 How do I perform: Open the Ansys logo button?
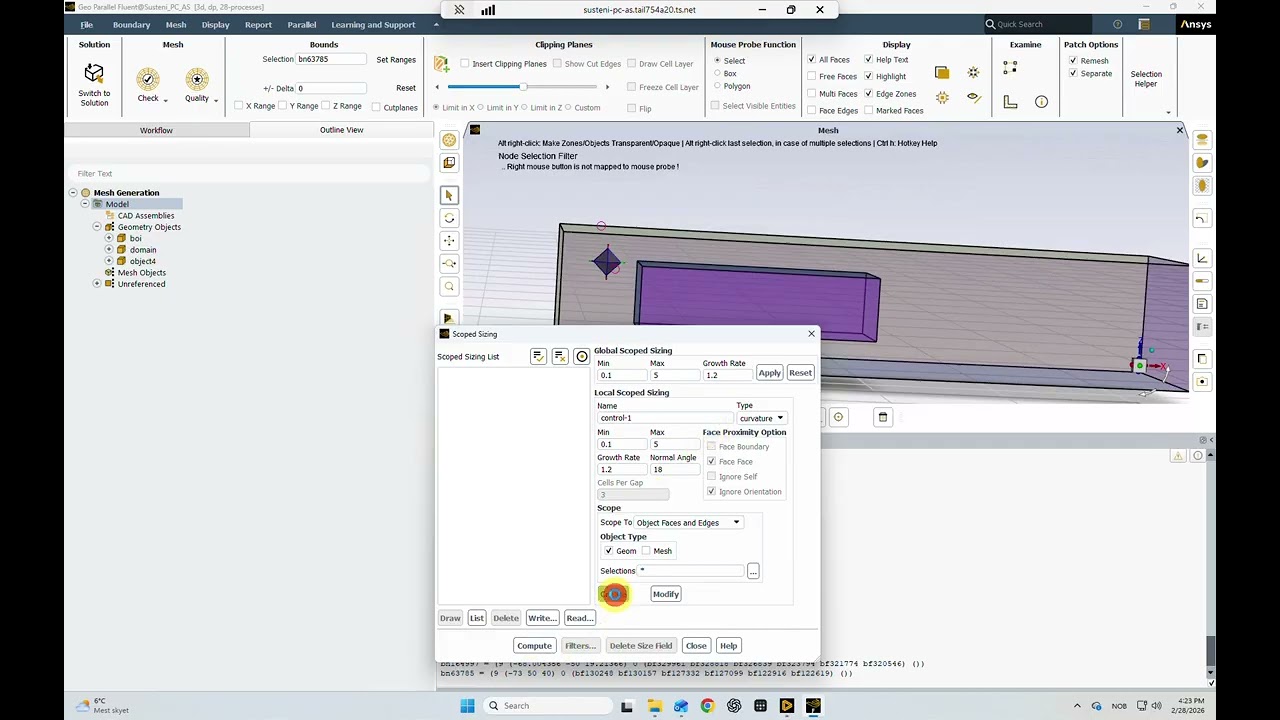pyautogui.click(x=1196, y=24)
